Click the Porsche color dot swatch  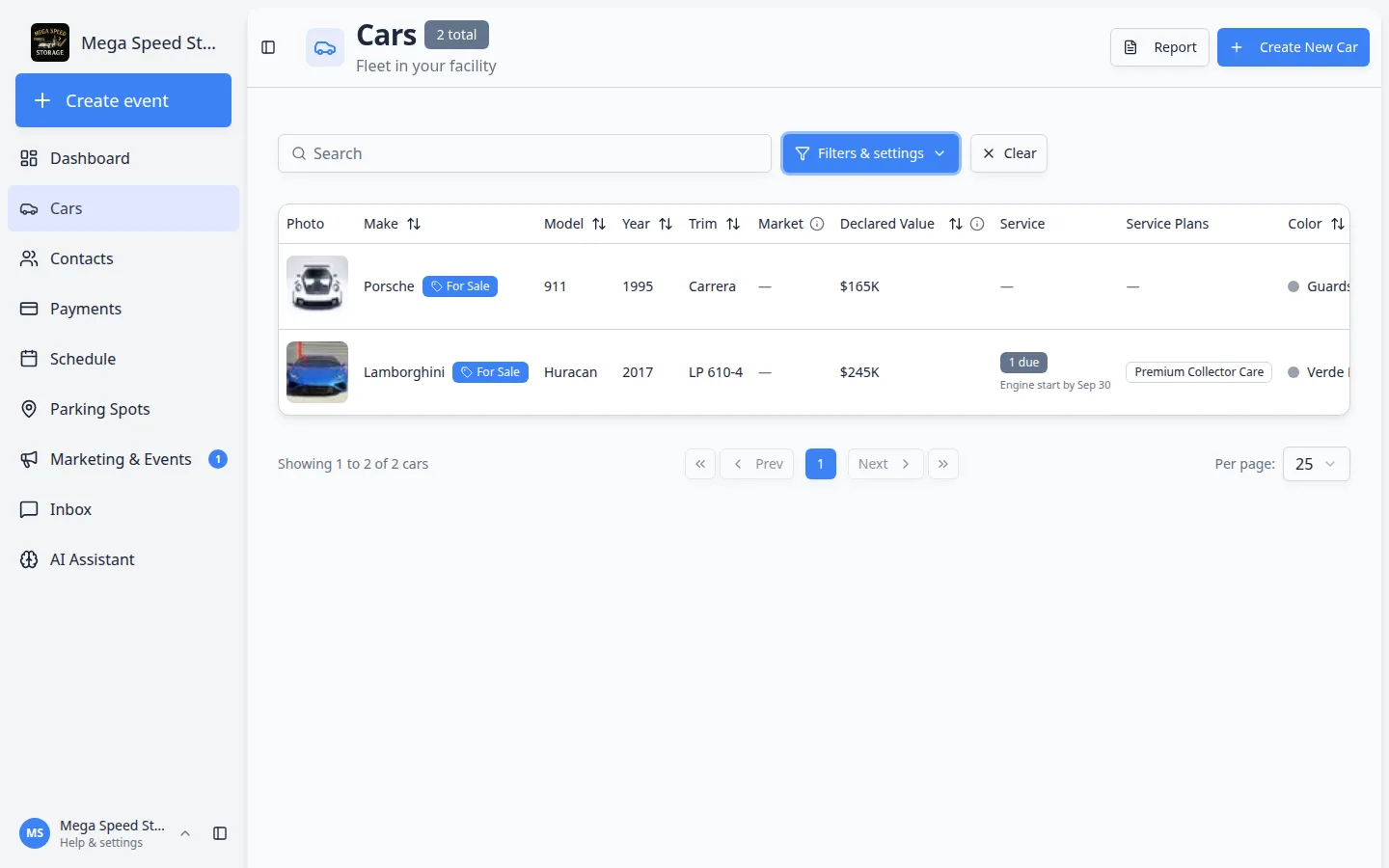tap(1294, 286)
